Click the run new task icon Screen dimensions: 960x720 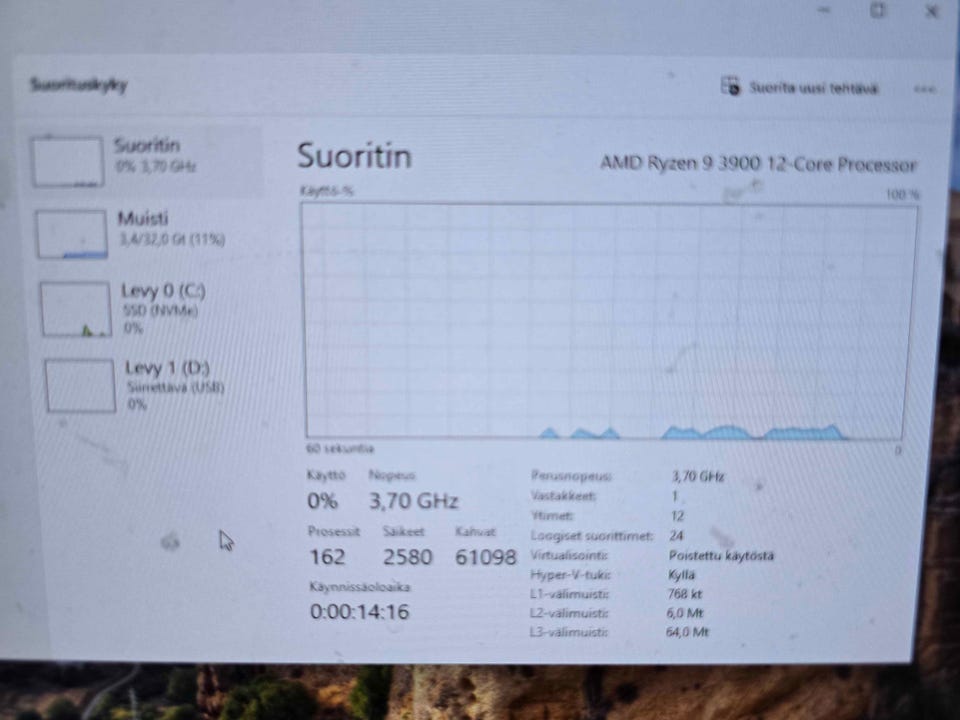click(x=729, y=86)
